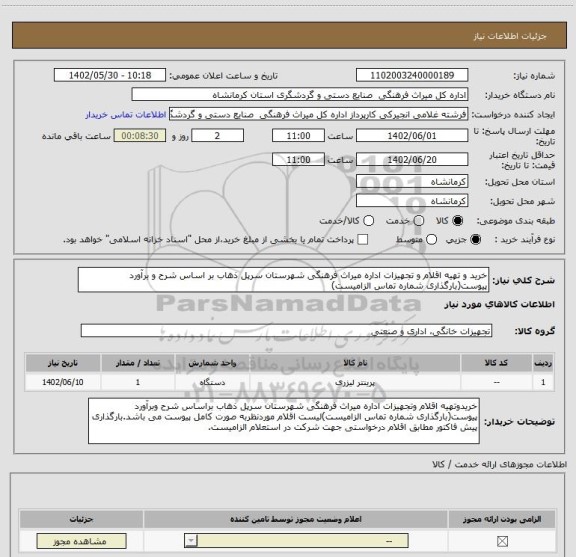Click the ردیف column header
The image size is (576, 557).
pos(543,363)
